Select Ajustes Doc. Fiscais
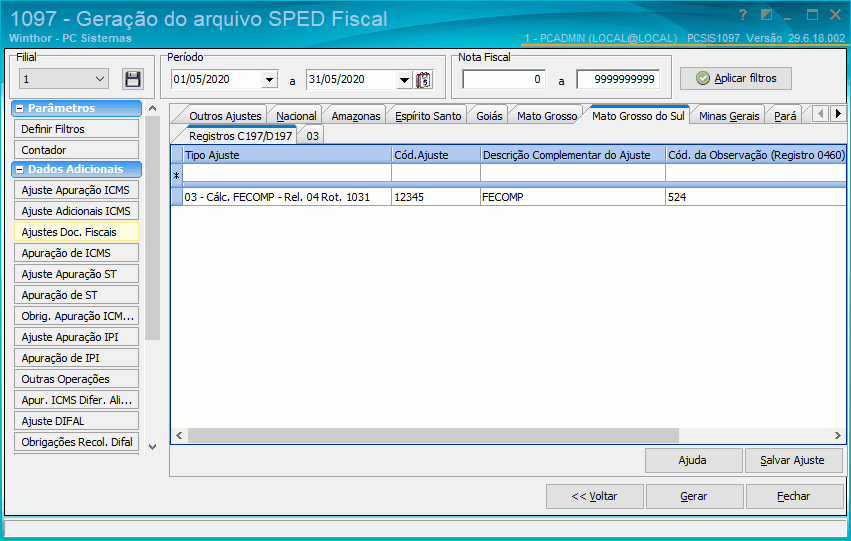The image size is (851, 541). pyautogui.click(x=77, y=232)
